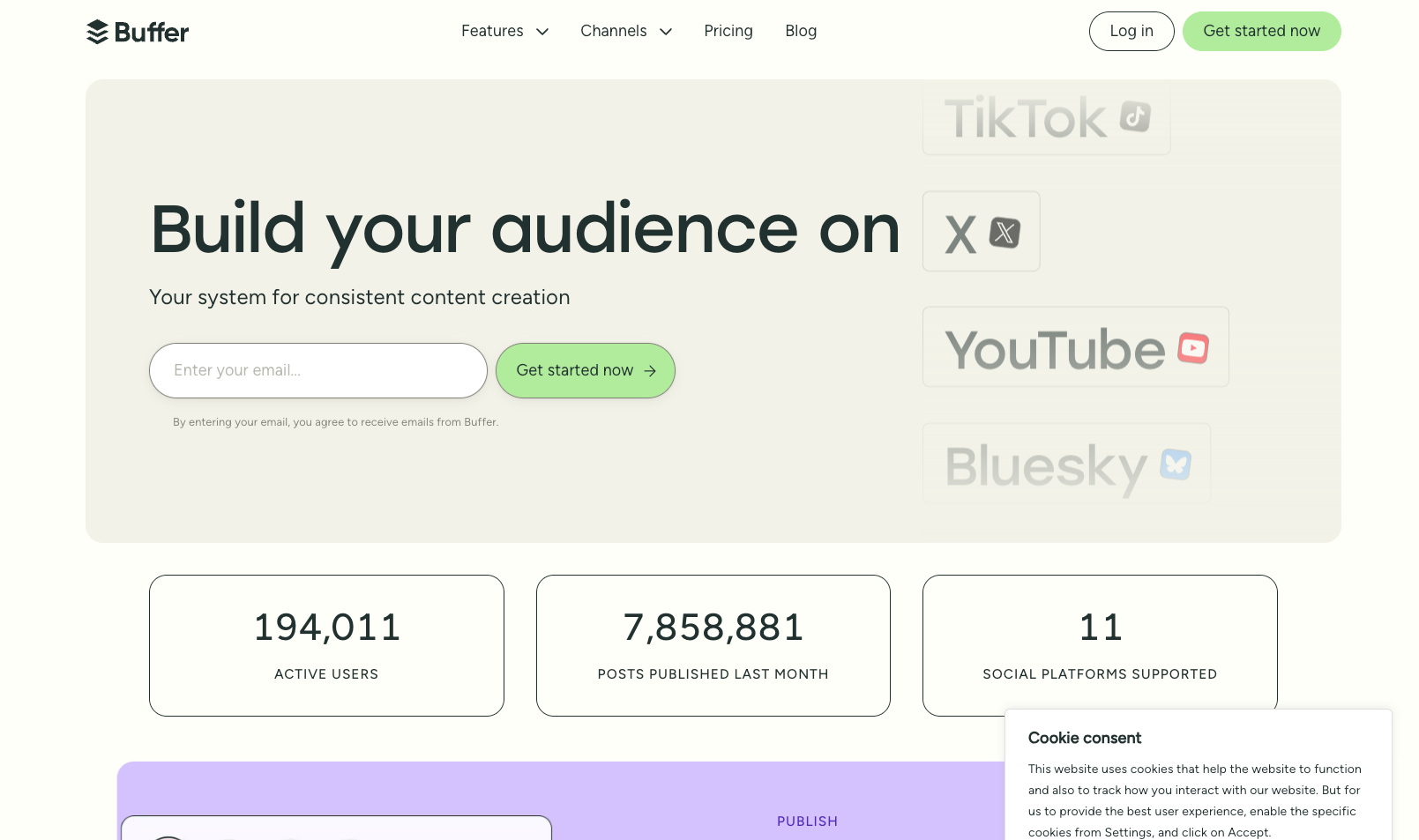
Task: Click the email agreement disclaimer text
Action: pos(336,422)
